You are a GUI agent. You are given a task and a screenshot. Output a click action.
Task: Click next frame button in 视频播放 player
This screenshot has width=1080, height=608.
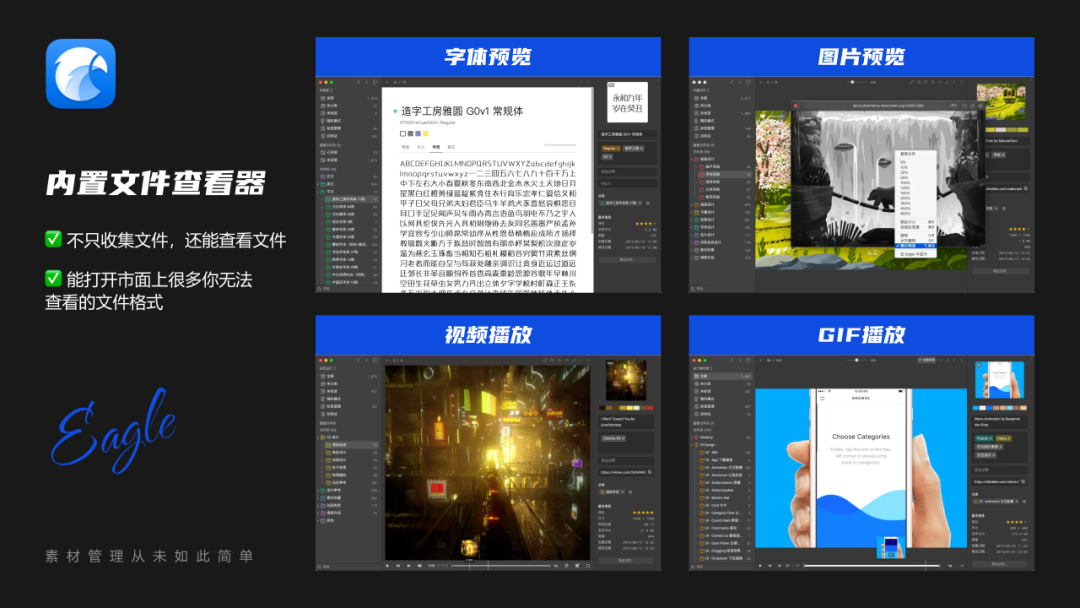[x=408, y=565]
